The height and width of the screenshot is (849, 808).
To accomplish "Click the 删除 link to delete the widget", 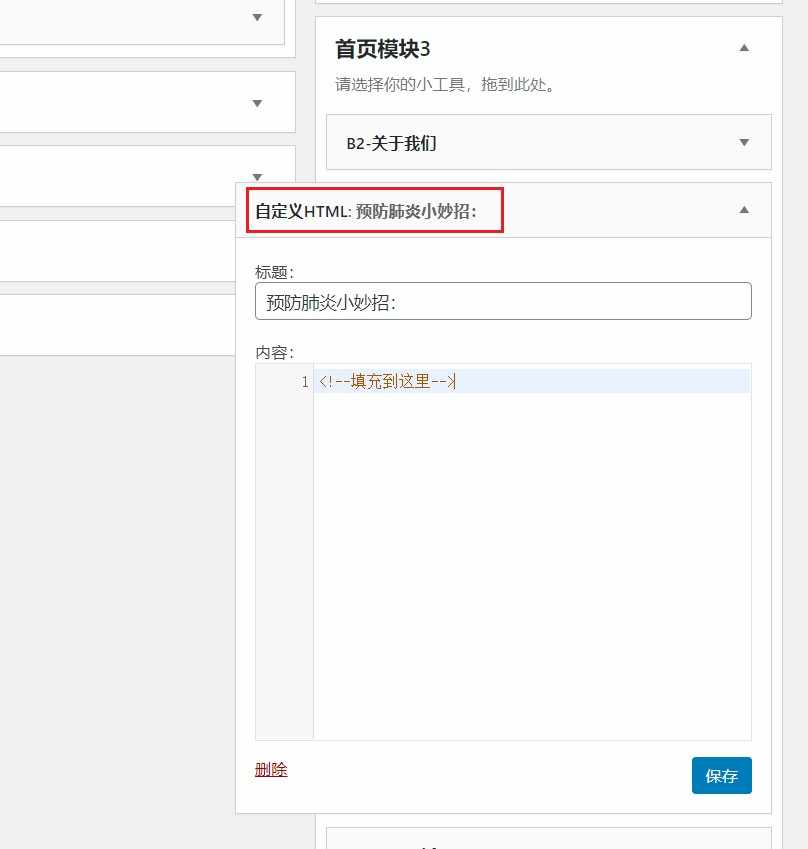I will click(x=270, y=770).
